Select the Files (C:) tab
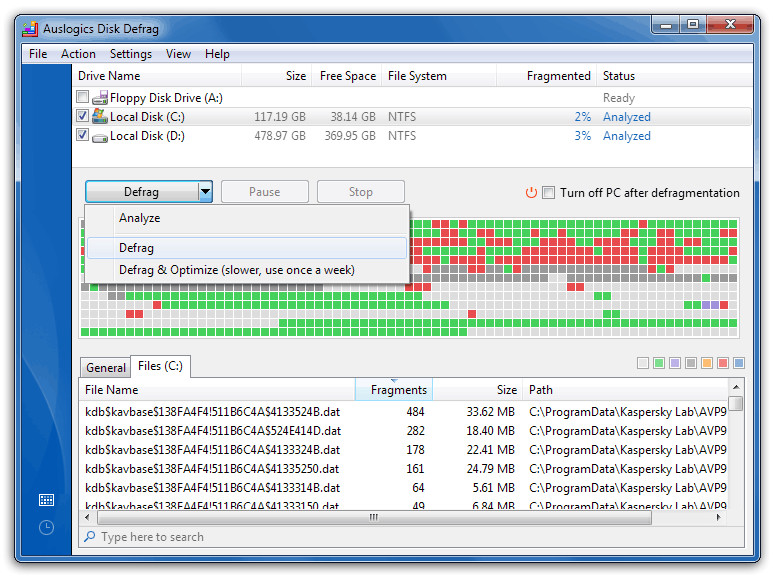The image size is (775, 577). [x=160, y=366]
